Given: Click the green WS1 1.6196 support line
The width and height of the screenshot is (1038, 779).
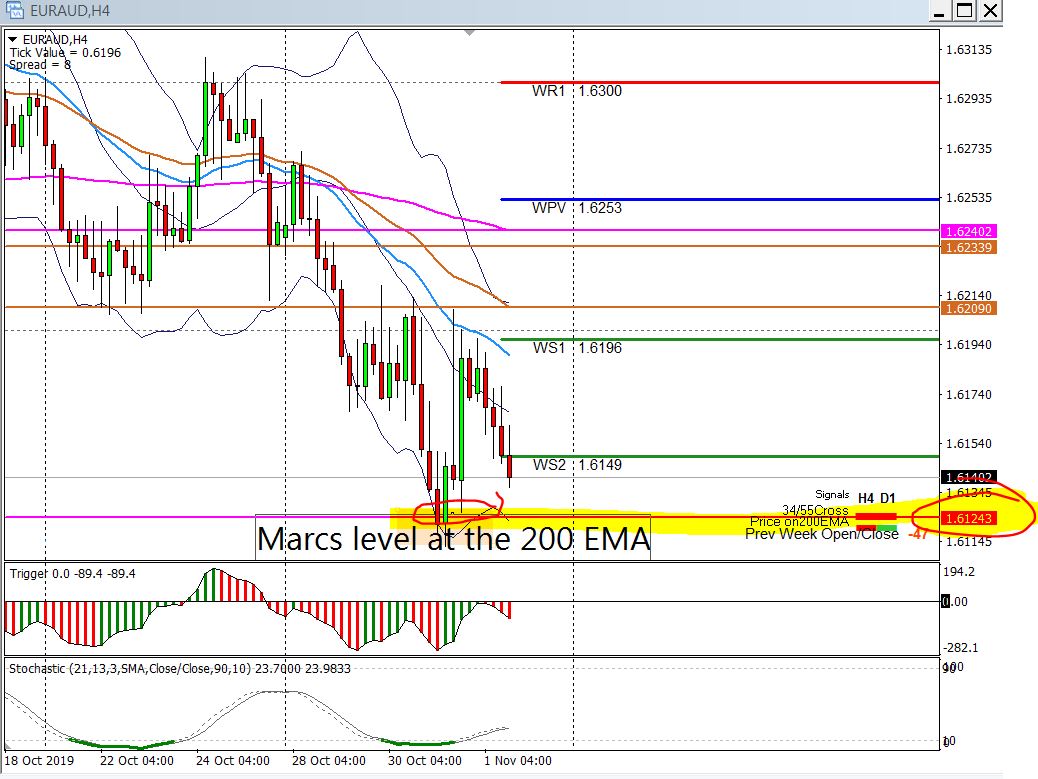Looking at the screenshot, I should (x=720, y=340).
